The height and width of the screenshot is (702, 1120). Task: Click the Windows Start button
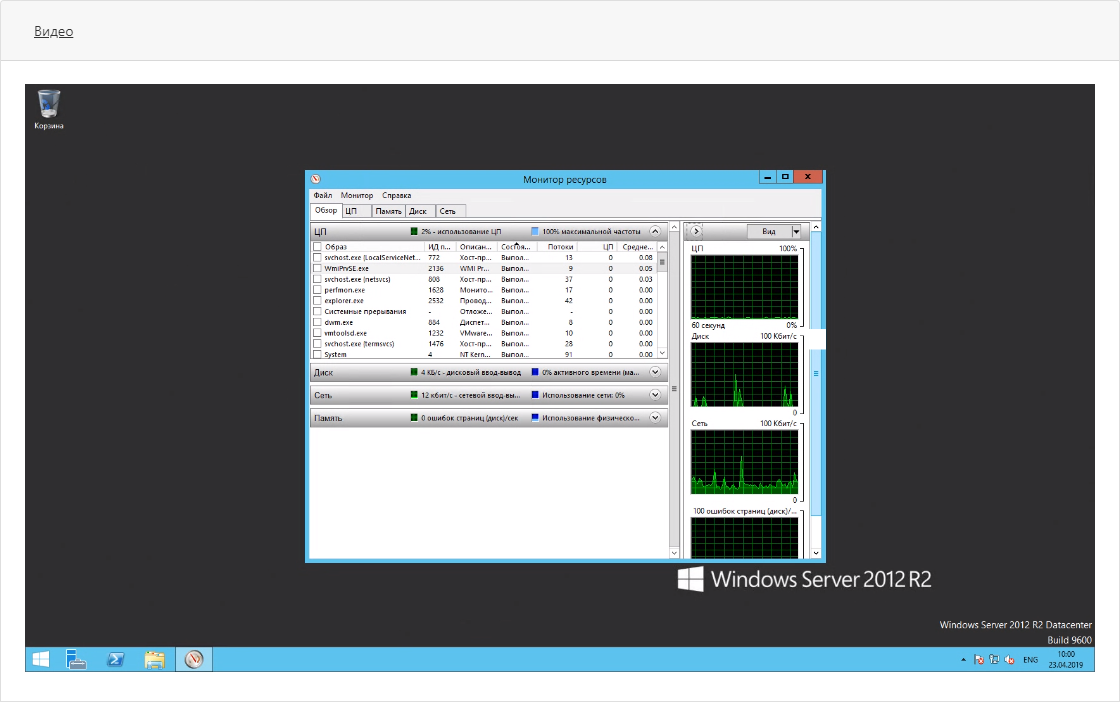(41, 660)
